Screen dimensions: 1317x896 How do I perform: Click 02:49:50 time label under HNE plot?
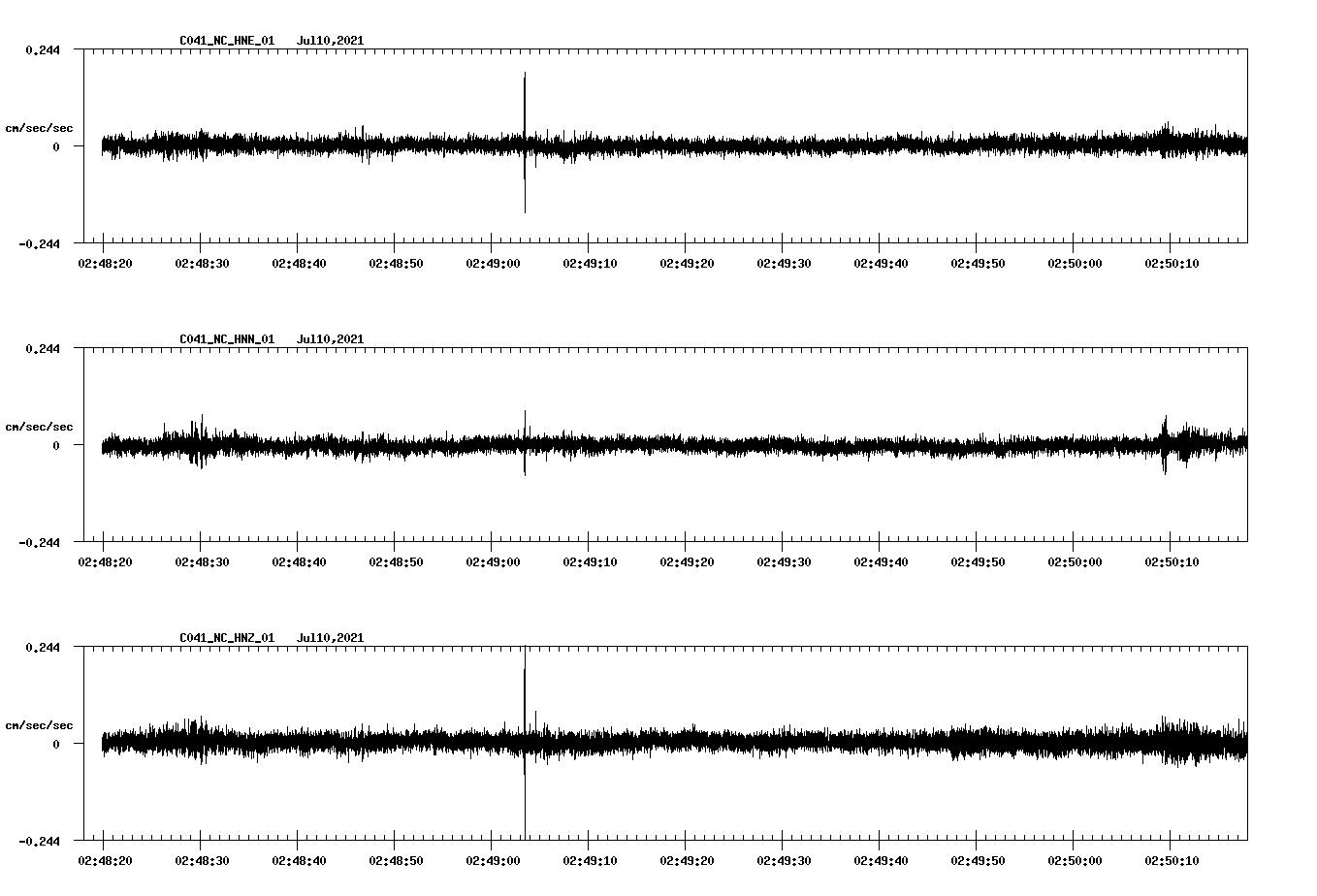978,263
